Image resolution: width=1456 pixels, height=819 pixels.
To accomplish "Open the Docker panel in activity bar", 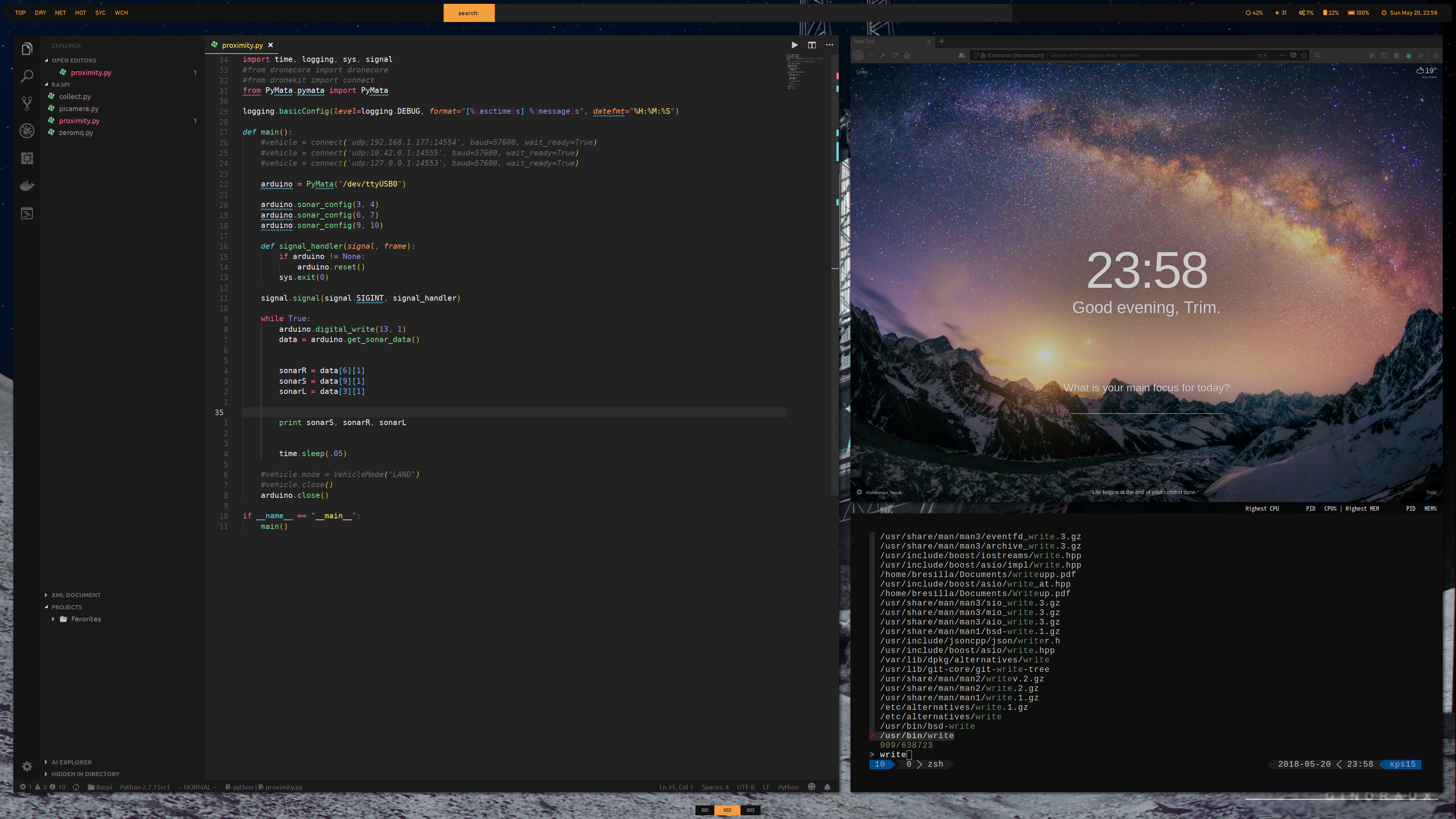I will pos(27,186).
